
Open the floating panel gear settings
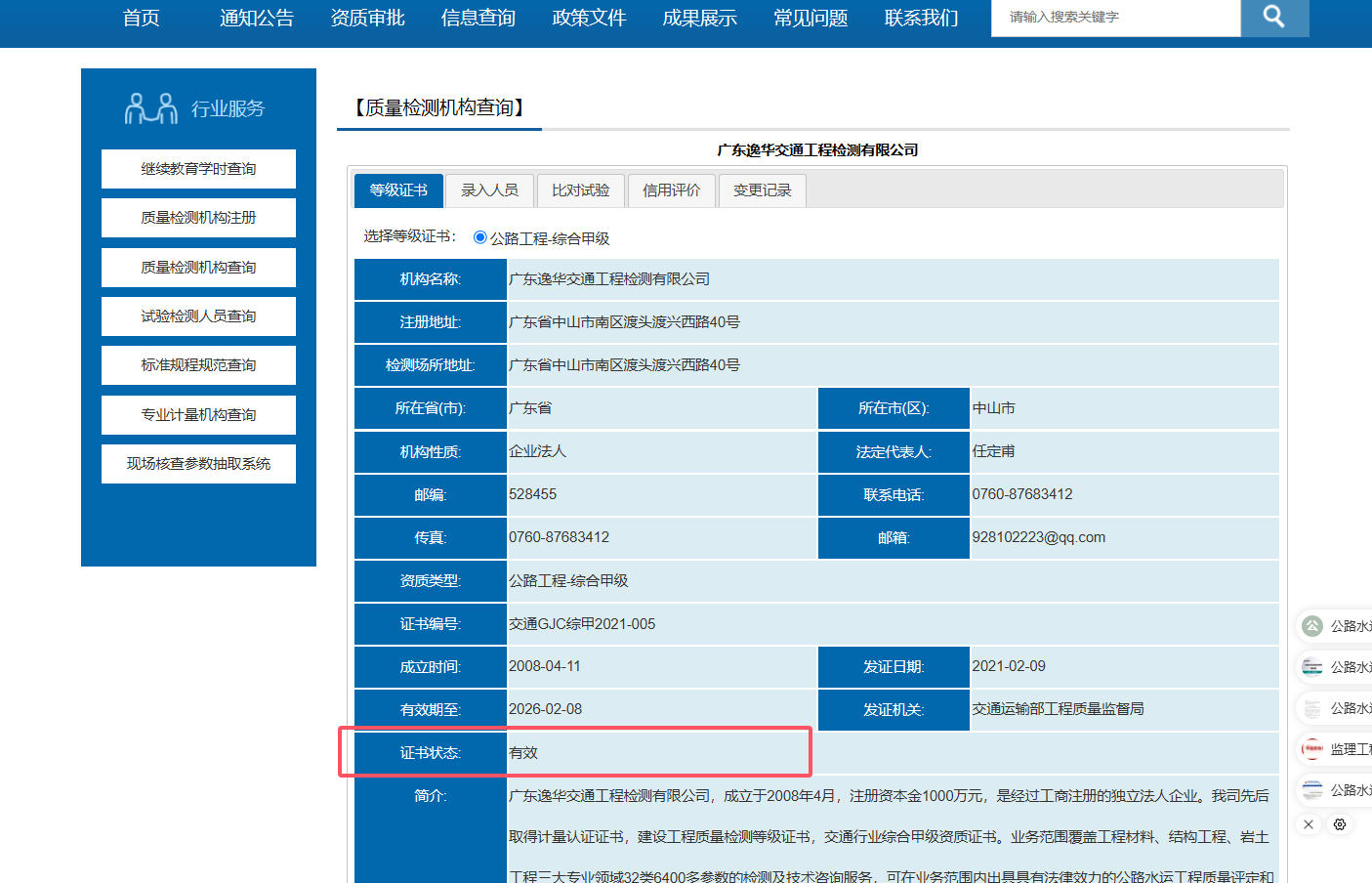point(1340,824)
